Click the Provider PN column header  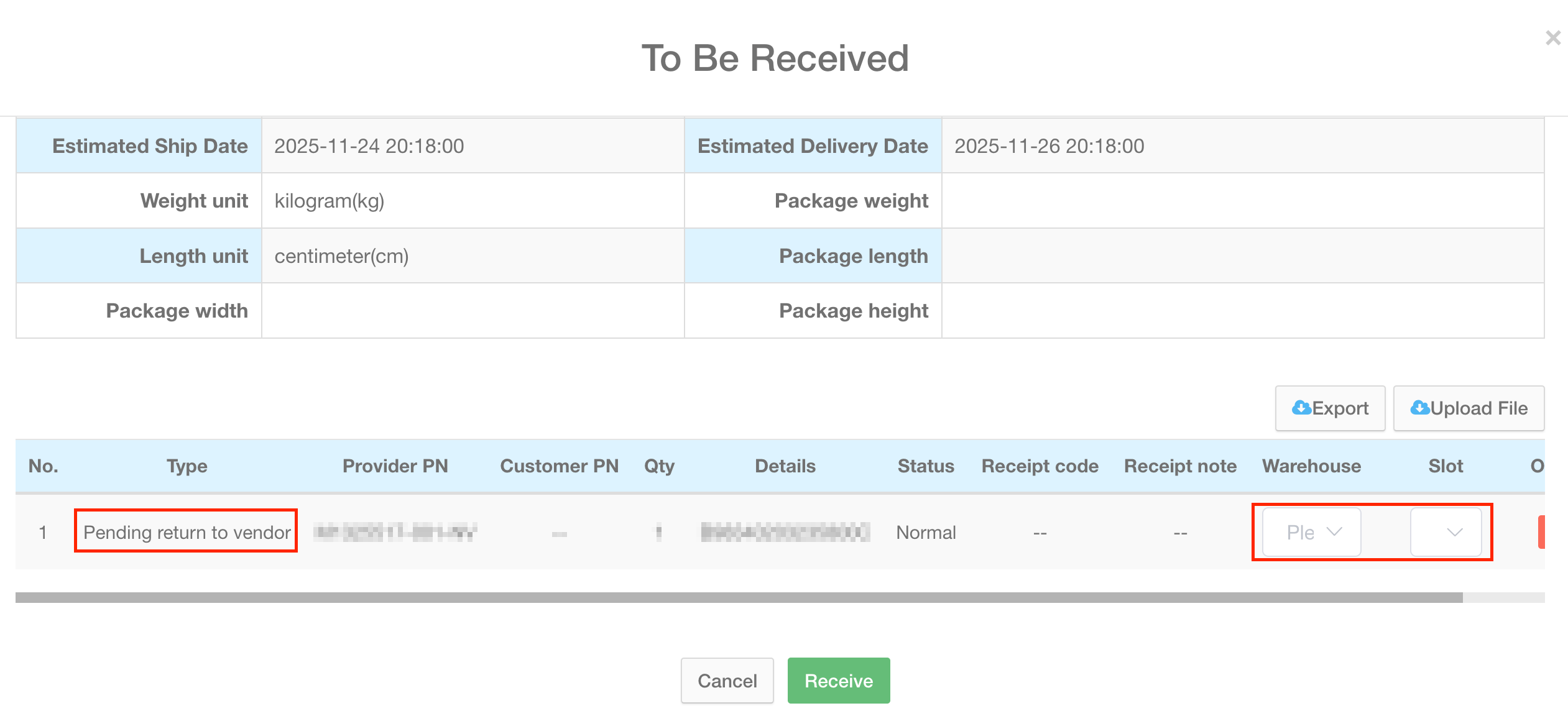(395, 466)
